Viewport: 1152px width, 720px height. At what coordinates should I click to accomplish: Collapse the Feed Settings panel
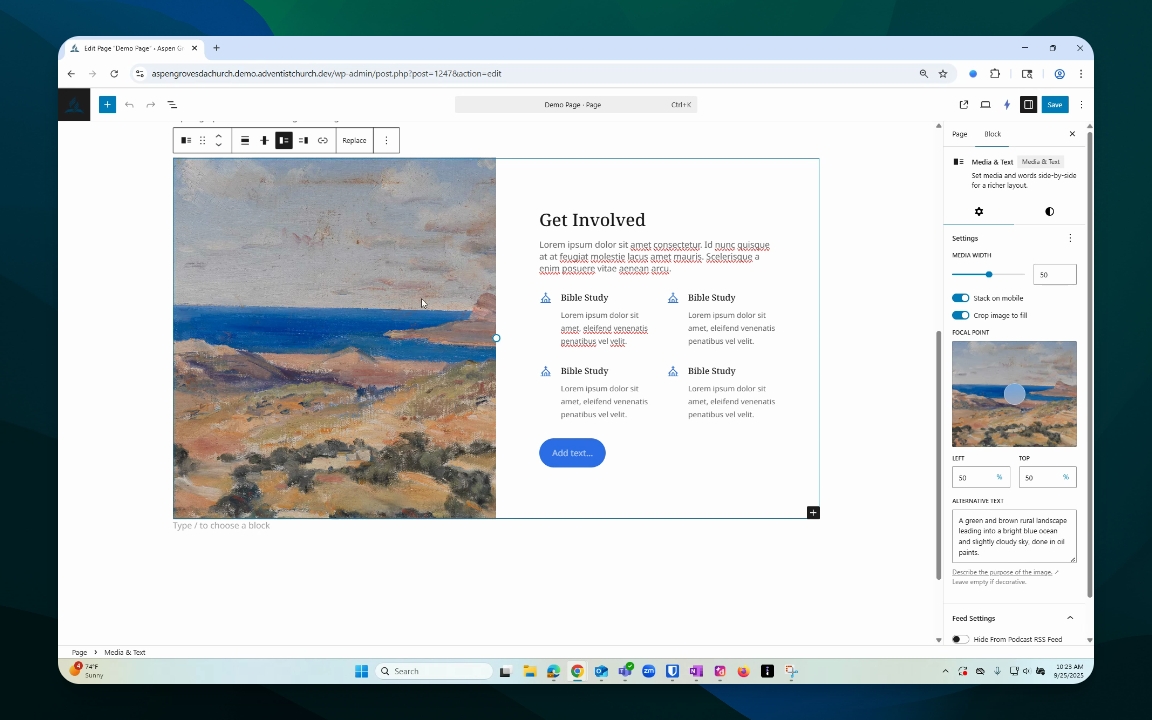click(1070, 618)
